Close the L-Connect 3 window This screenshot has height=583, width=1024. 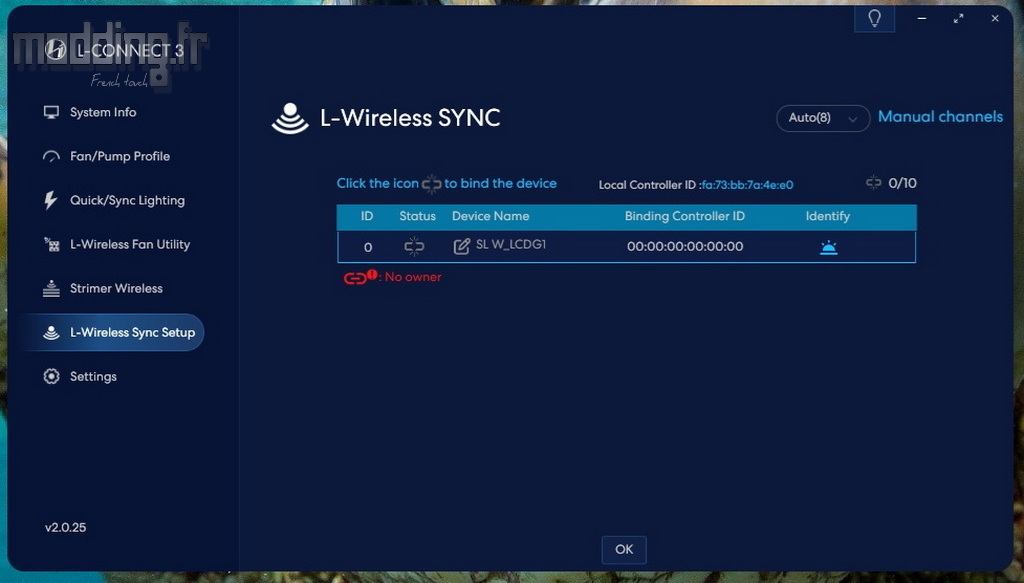click(x=995, y=18)
